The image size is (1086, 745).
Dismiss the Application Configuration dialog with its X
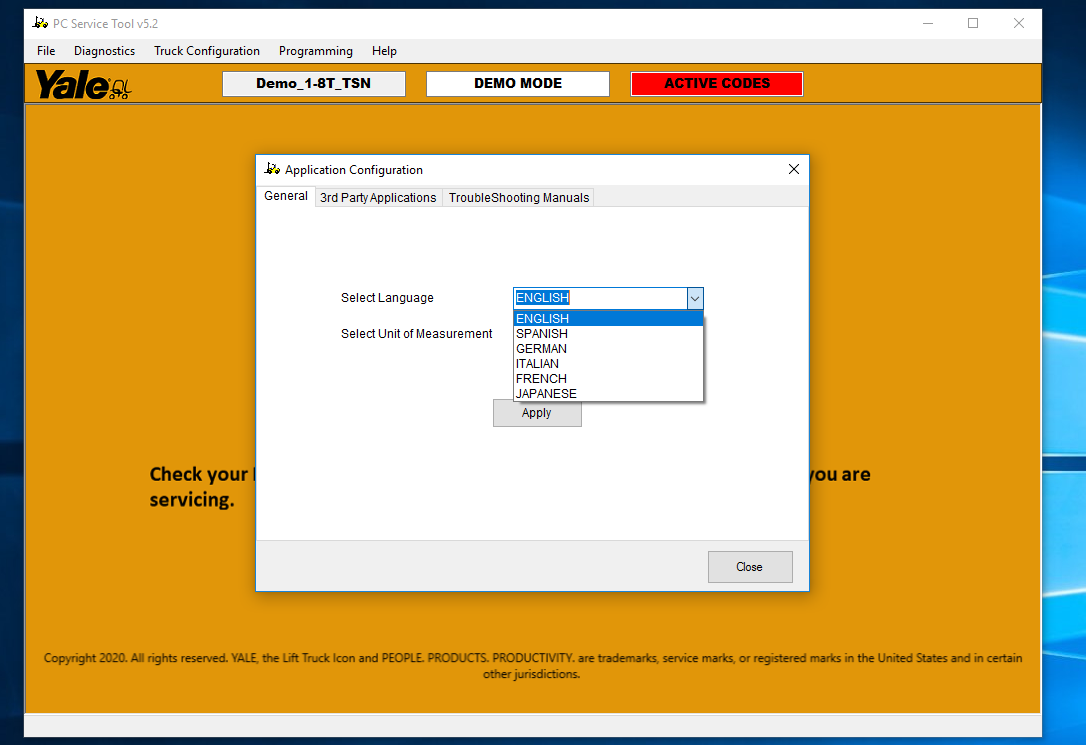793,169
